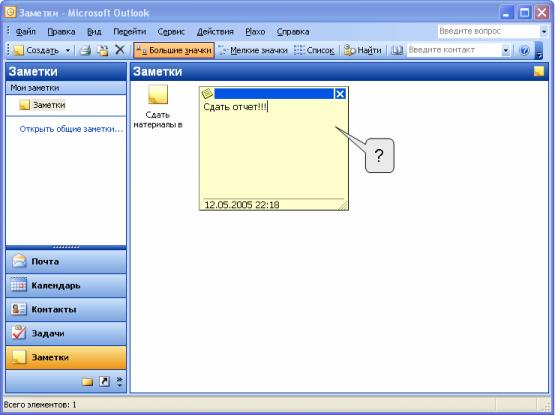The width and height of the screenshot is (555, 415).
Task: Open the Plaxo menu
Action: coord(255,32)
